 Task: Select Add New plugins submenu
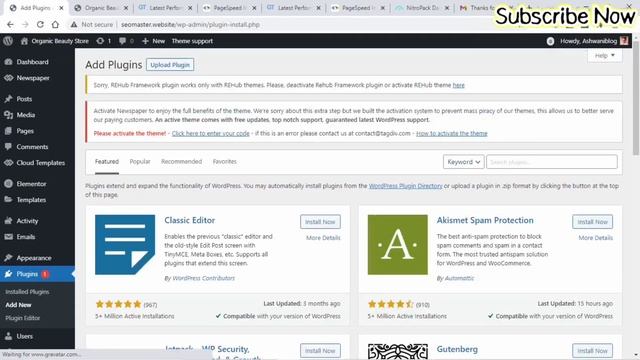click(18, 305)
